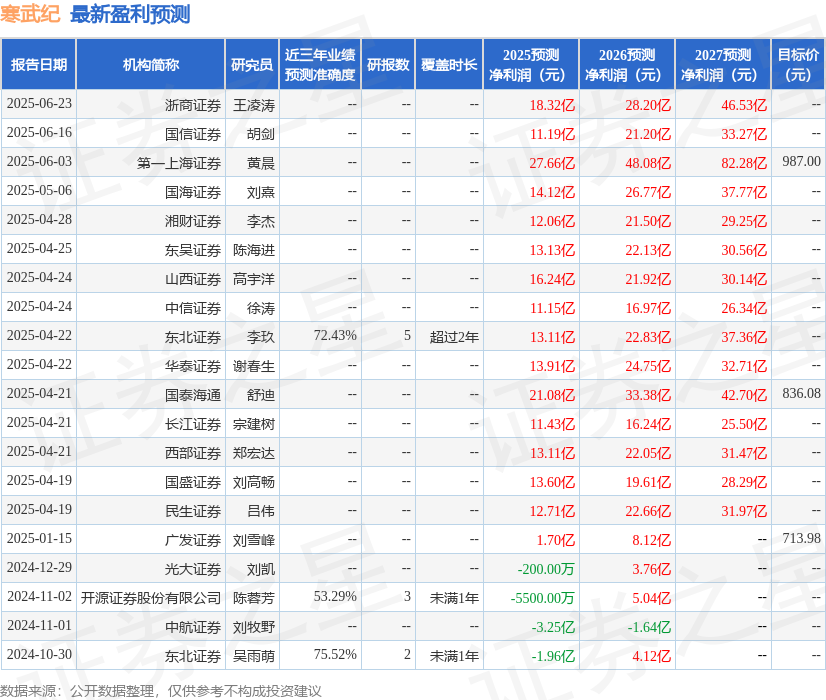Open the 开源证券股份有限公司 entry
826x700 pixels.
145,597
